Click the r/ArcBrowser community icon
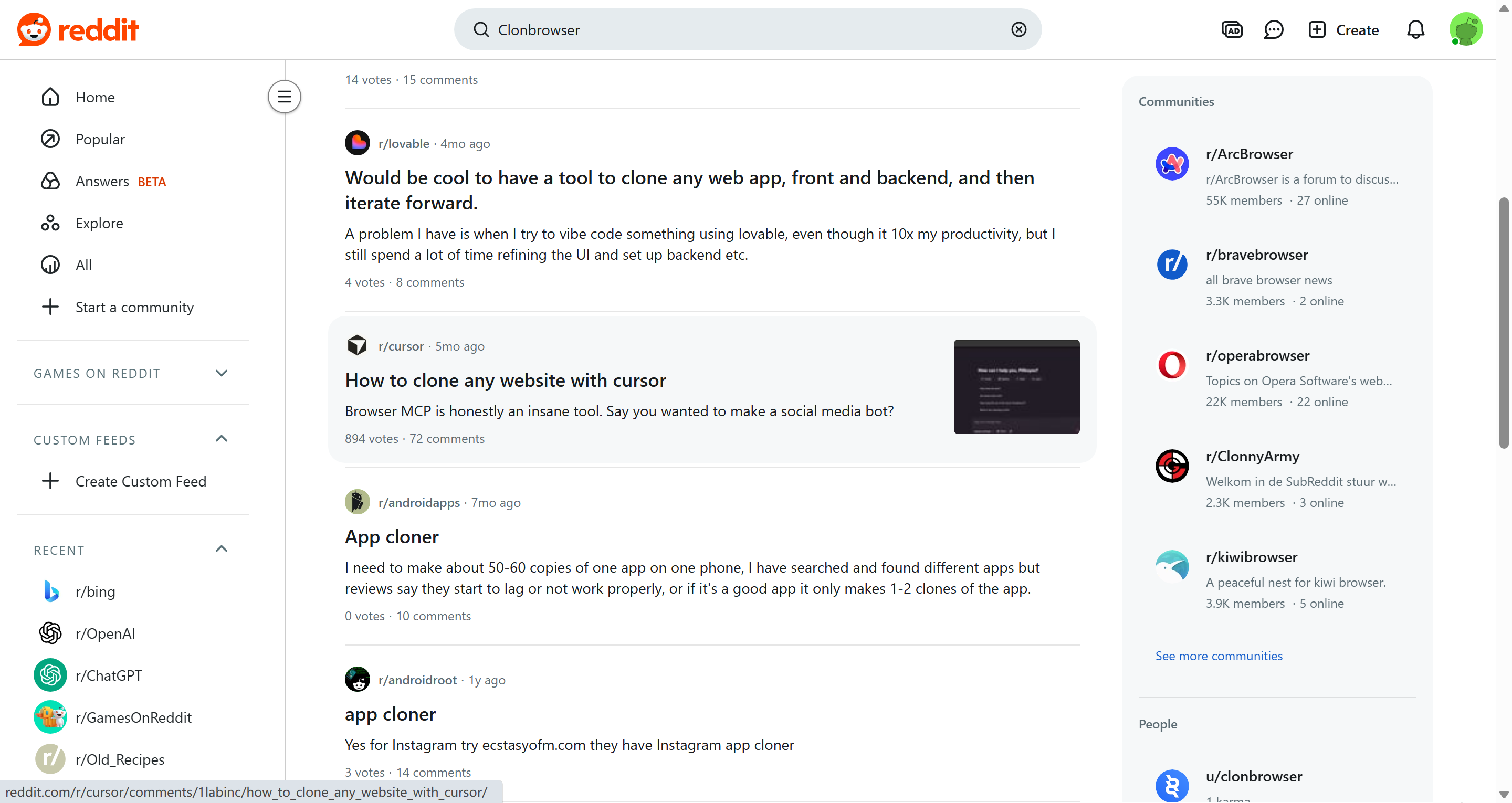Screen dimensions: 1512x803 coord(1172,164)
